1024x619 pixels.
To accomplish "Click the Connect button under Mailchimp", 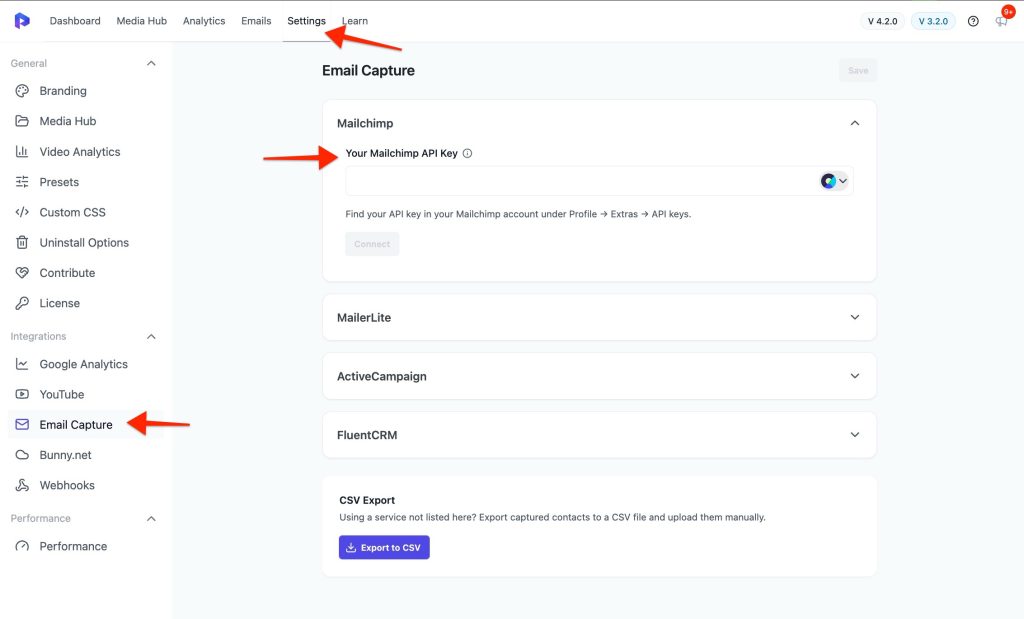I will [372, 244].
